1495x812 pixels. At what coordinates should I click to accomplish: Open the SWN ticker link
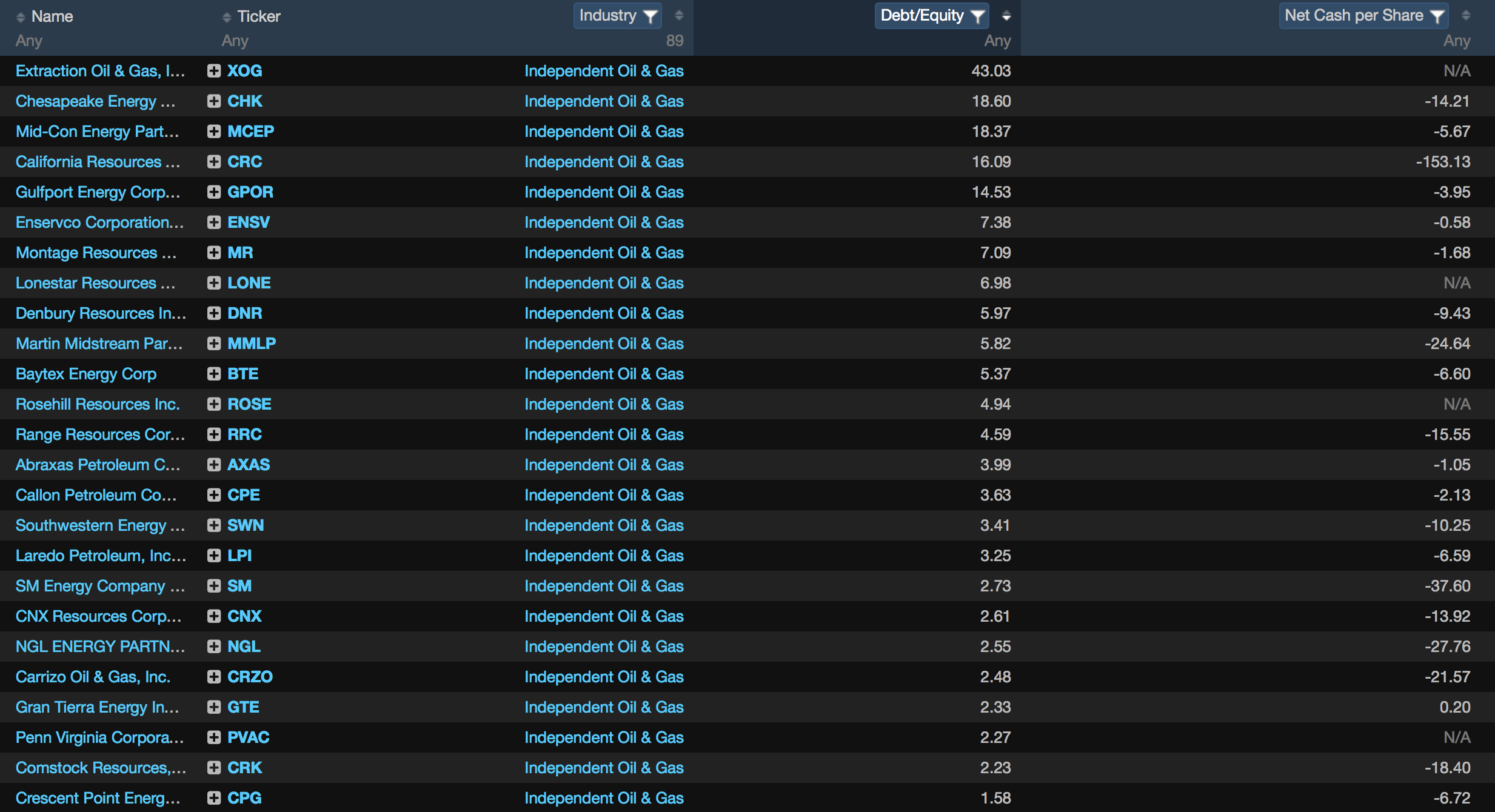coord(246,525)
